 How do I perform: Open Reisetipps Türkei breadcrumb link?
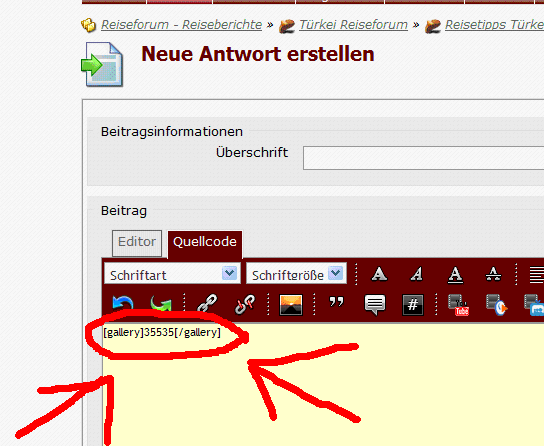tap(494, 25)
